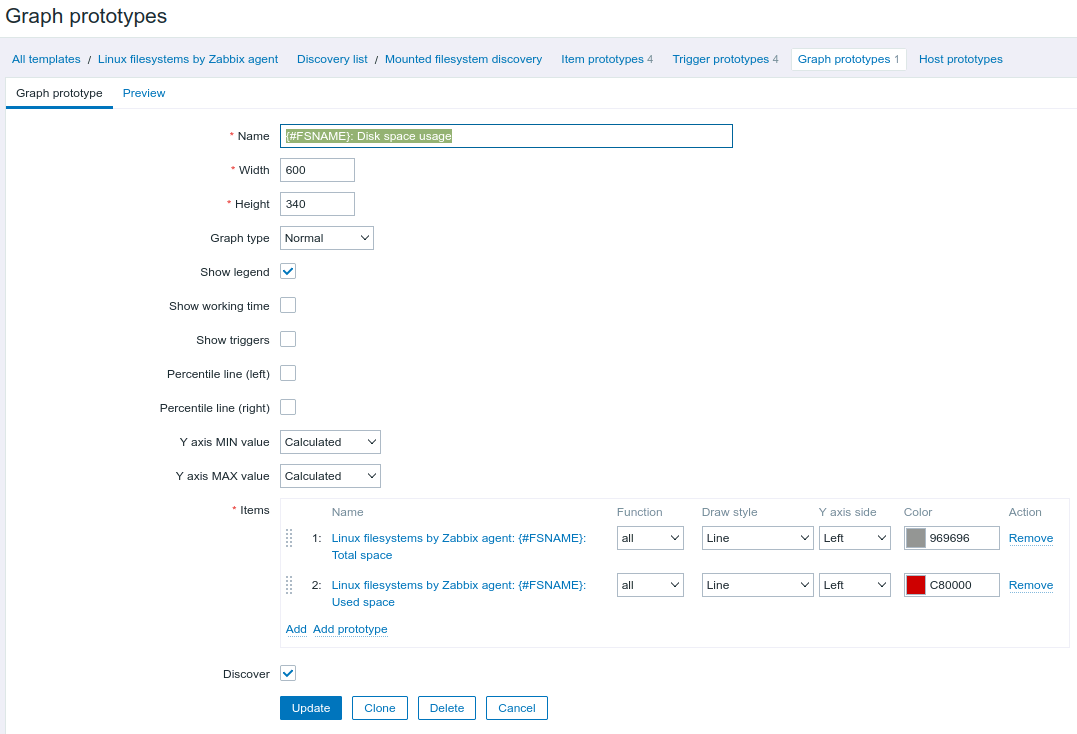
Task: Enable Show working time checkbox
Action: [x=288, y=306]
